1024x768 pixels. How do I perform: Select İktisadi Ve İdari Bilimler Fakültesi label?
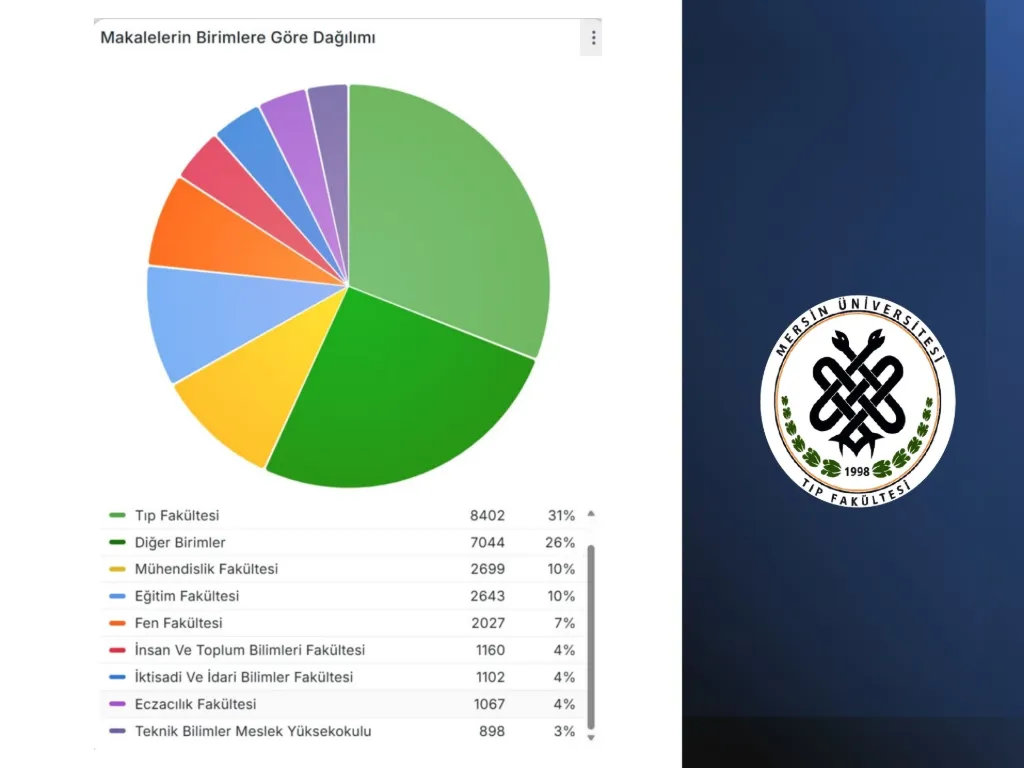point(244,677)
